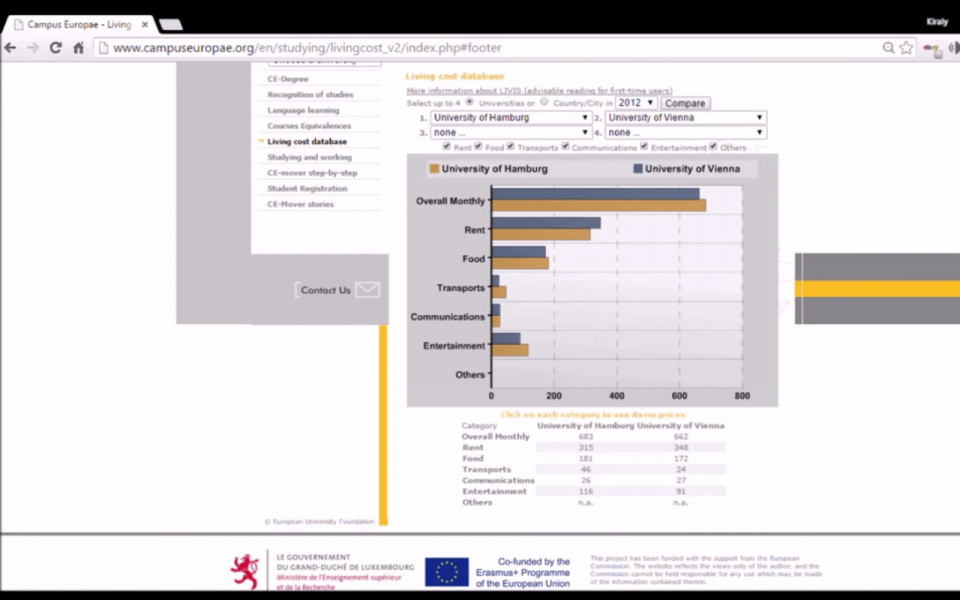Open Contact Us via the envelope icon

coord(367,290)
